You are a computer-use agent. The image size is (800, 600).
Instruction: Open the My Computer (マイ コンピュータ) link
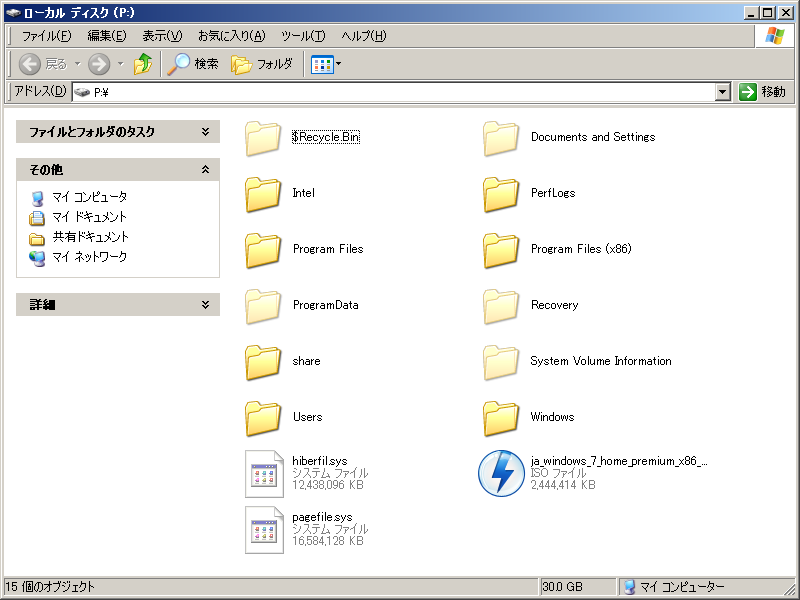coord(89,197)
